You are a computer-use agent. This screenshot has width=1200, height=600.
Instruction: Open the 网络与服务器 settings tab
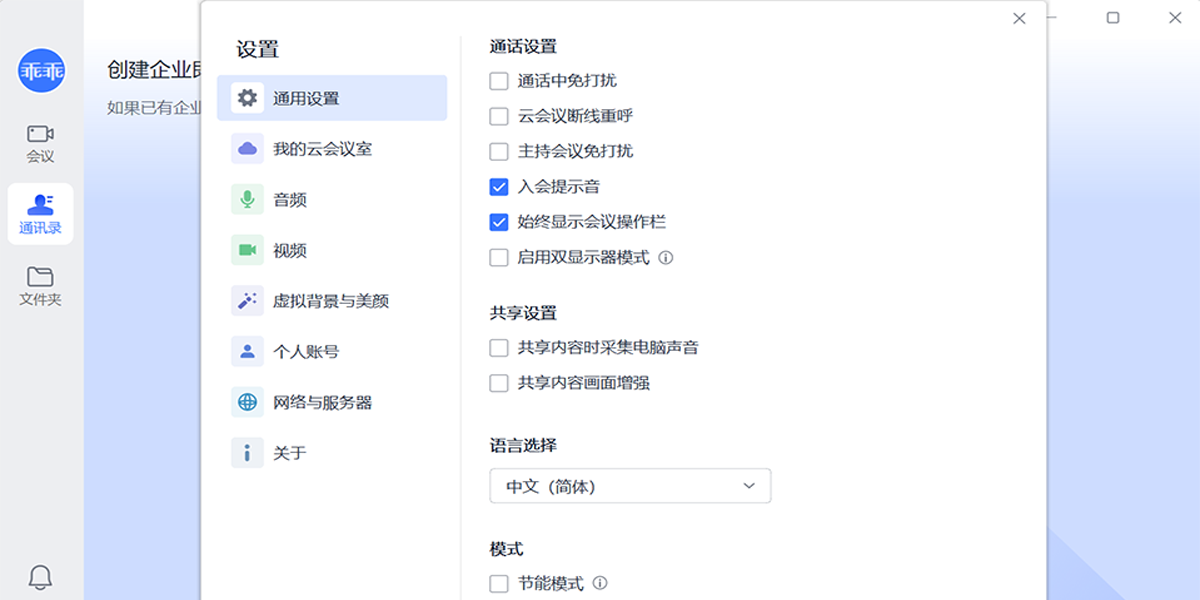coord(332,402)
